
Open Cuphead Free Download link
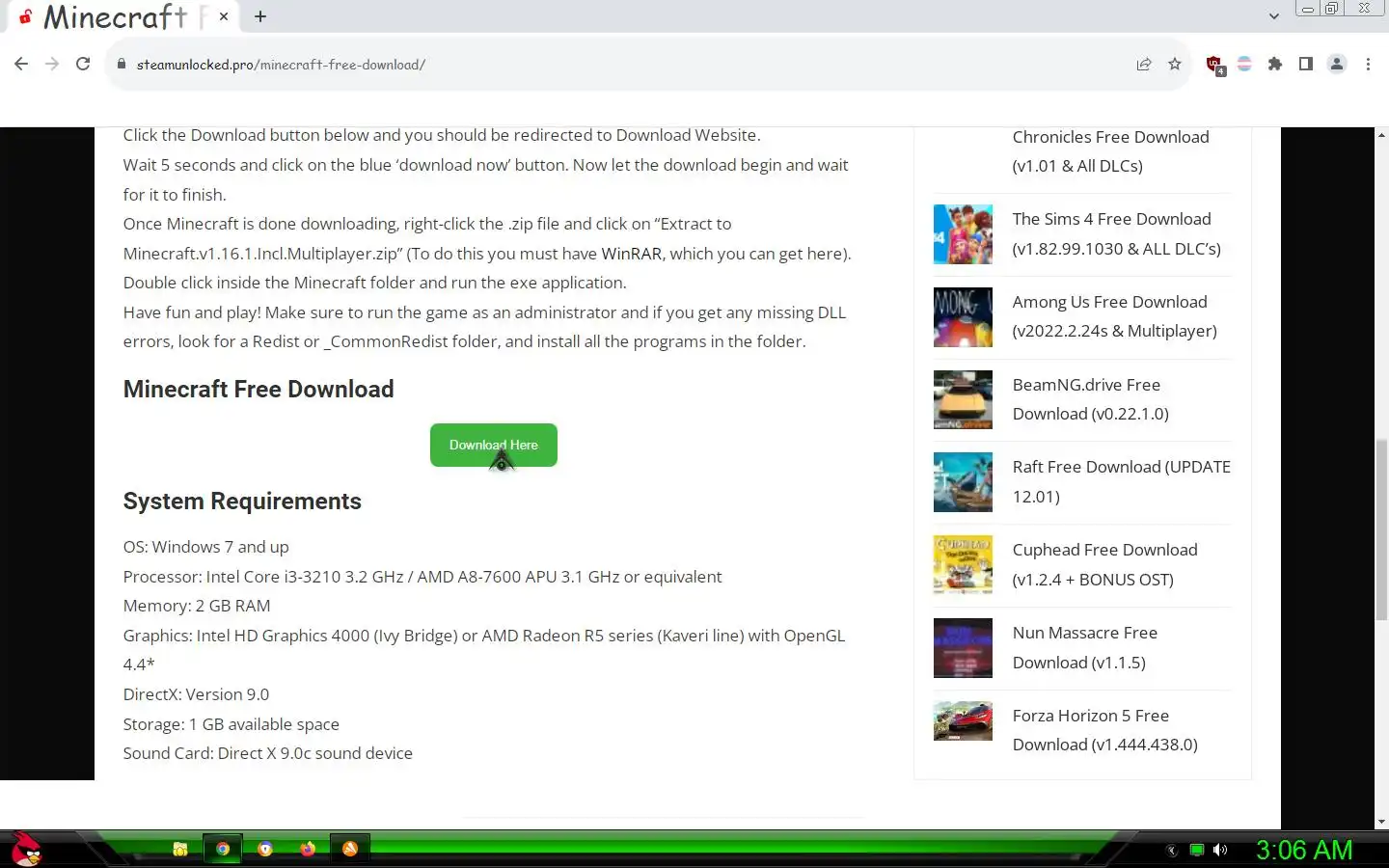[x=1105, y=564]
